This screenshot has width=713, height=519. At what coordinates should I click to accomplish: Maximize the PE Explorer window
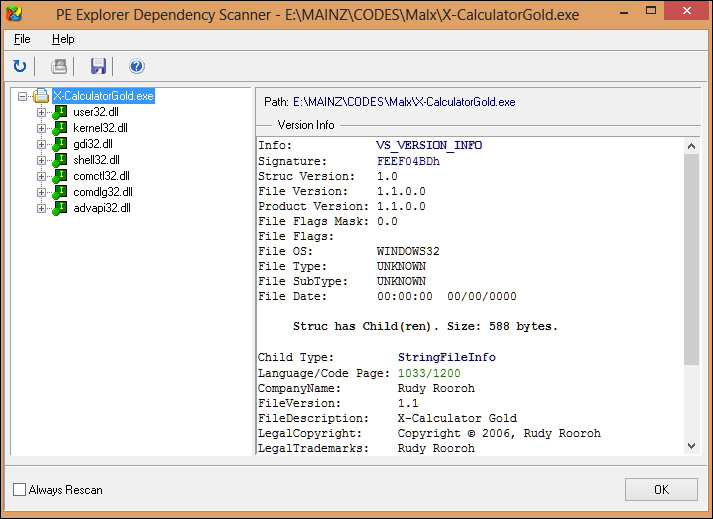click(651, 11)
